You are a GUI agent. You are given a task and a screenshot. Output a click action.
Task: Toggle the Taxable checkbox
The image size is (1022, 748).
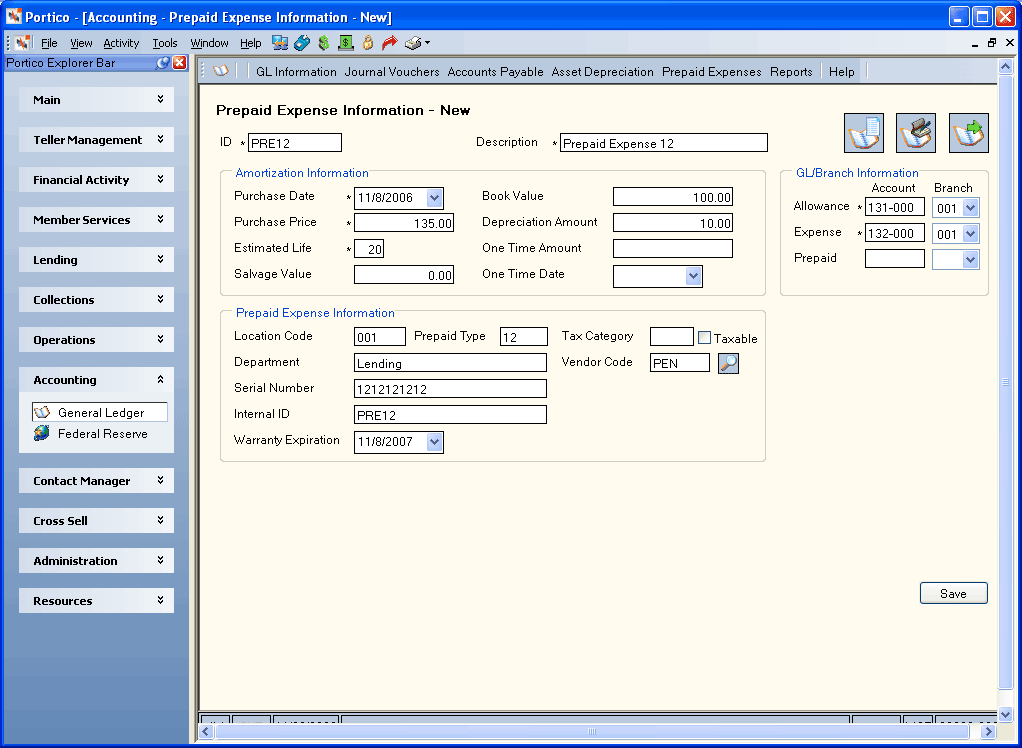tap(704, 338)
